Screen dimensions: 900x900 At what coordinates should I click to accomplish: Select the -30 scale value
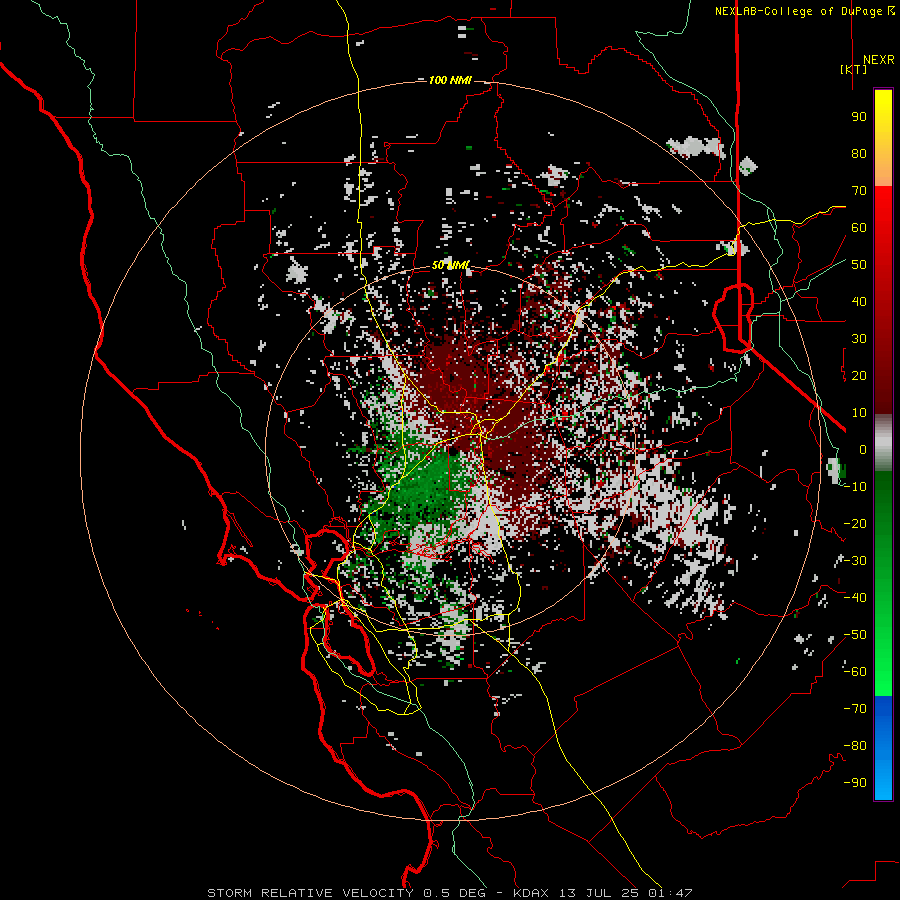[x=855, y=561]
